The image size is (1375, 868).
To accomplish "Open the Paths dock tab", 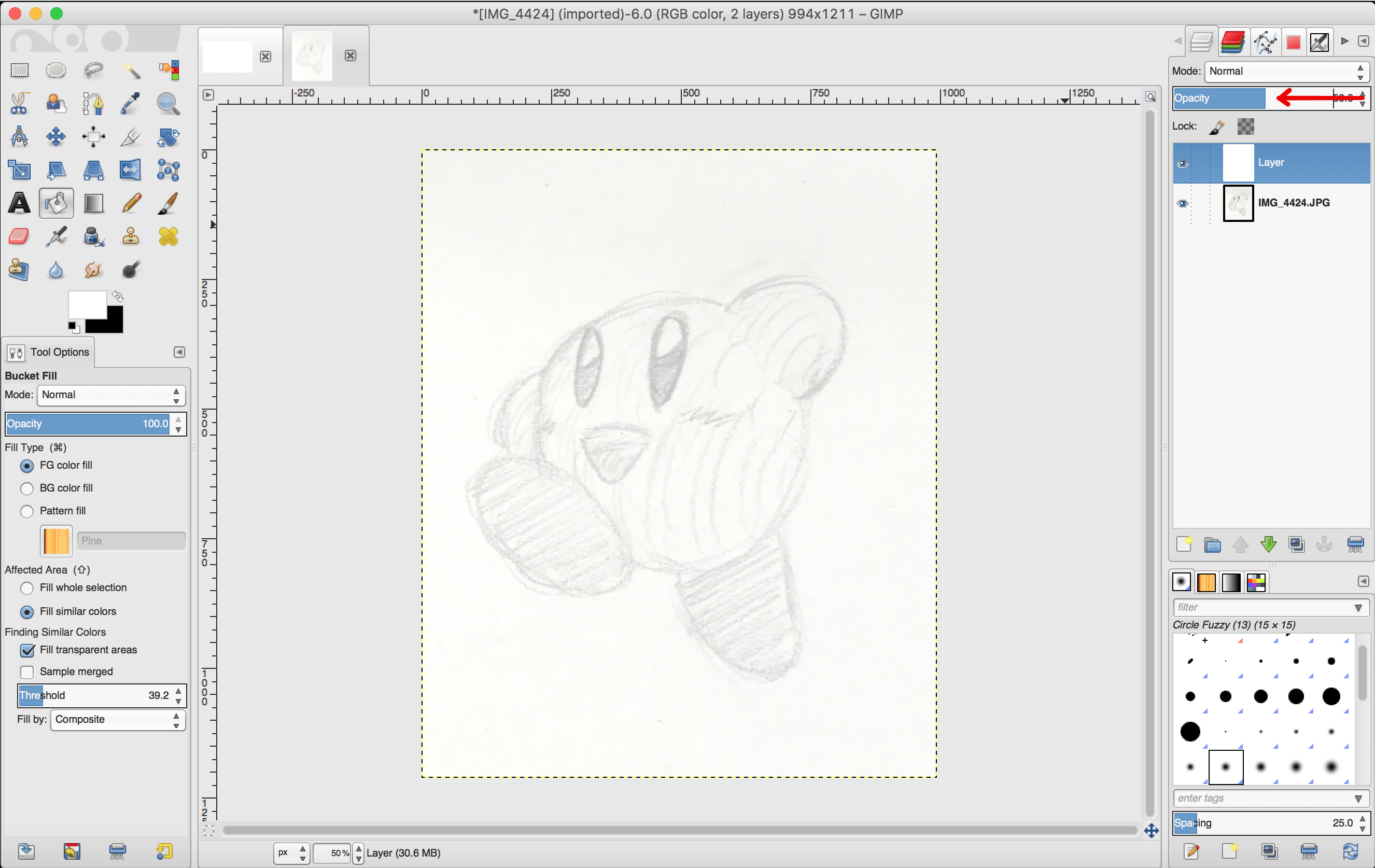I will pos(1266,41).
